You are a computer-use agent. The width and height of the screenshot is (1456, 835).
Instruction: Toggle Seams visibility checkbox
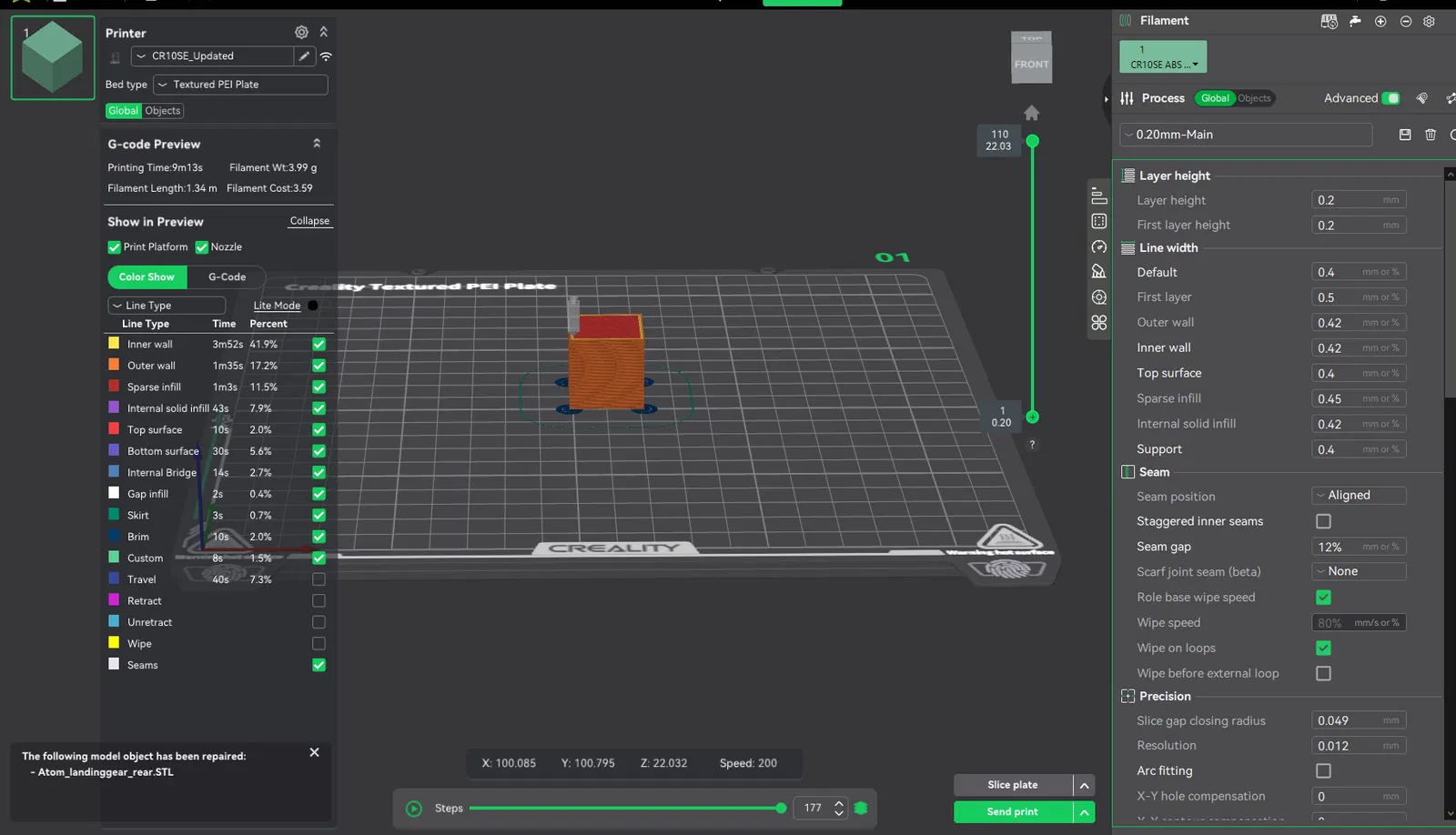pyautogui.click(x=318, y=665)
